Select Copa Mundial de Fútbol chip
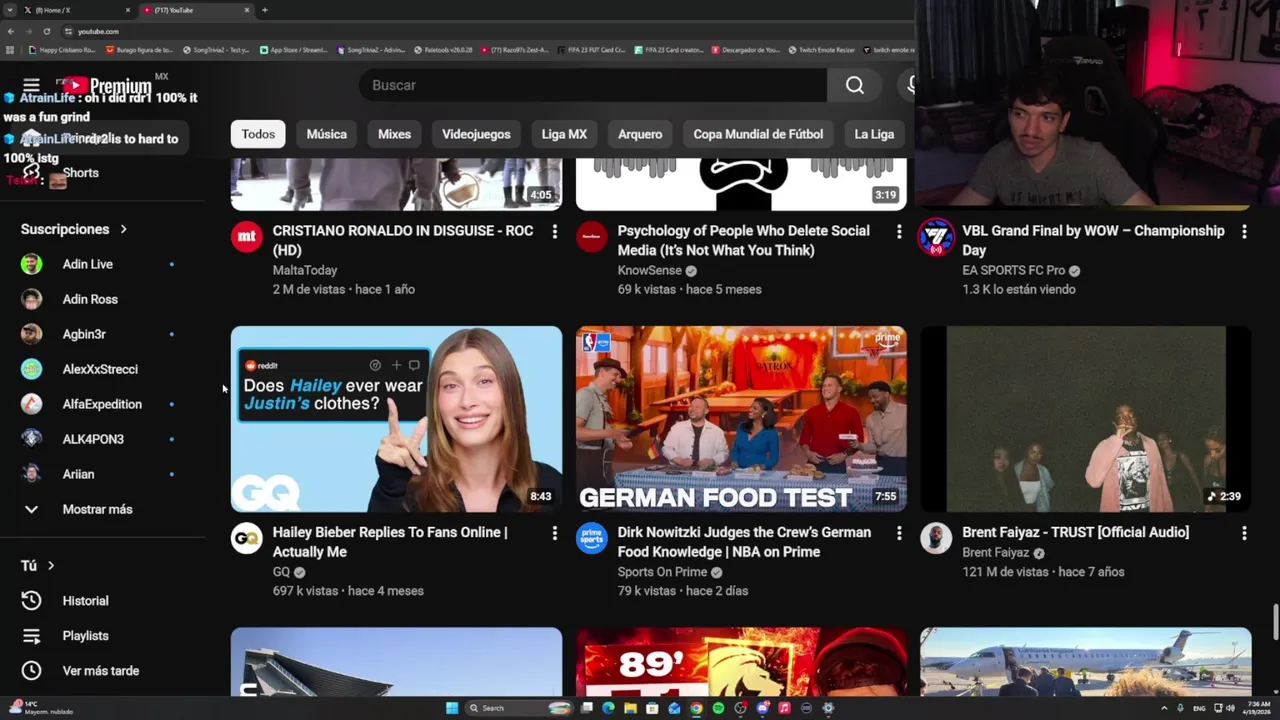This screenshot has width=1280, height=720. (x=758, y=134)
